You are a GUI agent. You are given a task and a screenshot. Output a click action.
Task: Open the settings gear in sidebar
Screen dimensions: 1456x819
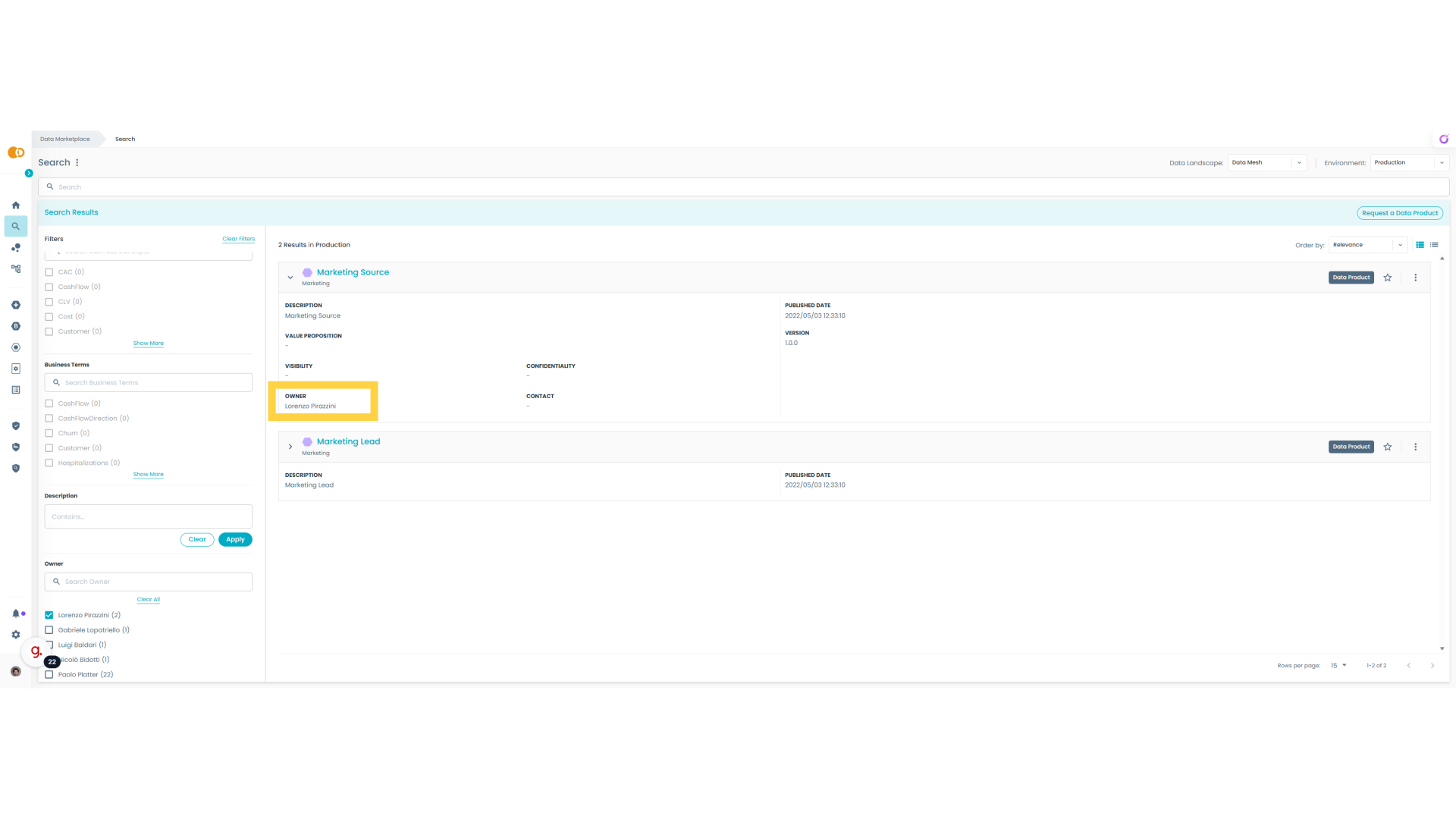pyautogui.click(x=16, y=635)
